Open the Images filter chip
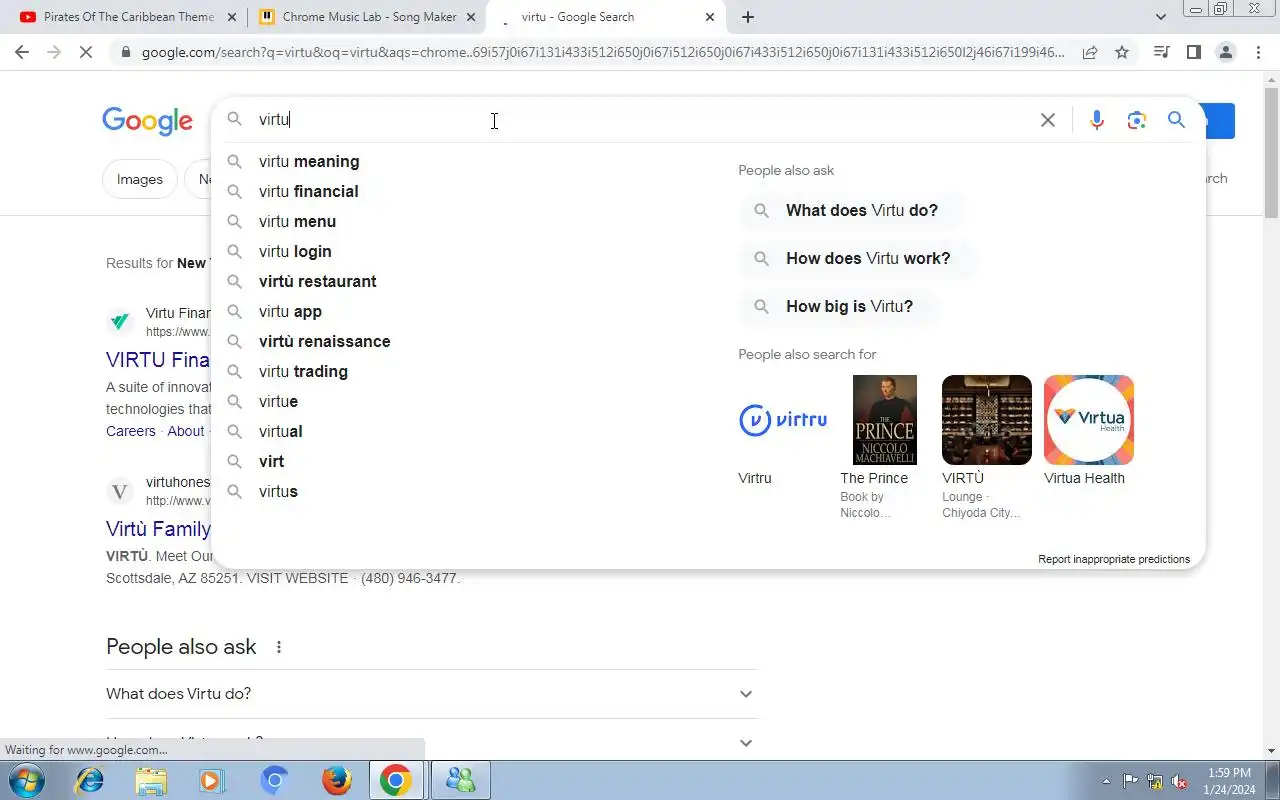This screenshot has width=1280, height=800. [x=140, y=179]
